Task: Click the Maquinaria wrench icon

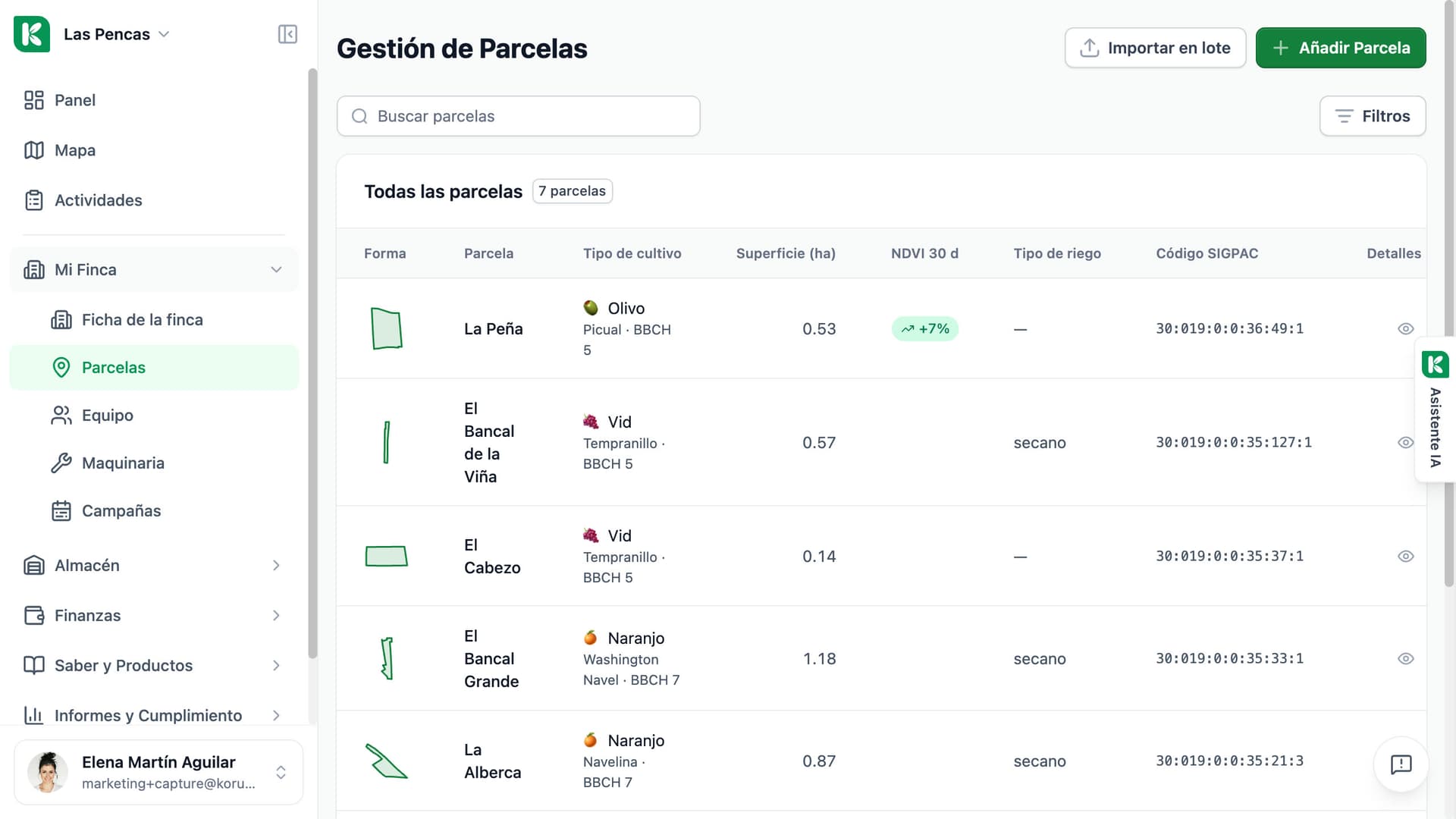Action: (x=61, y=463)
